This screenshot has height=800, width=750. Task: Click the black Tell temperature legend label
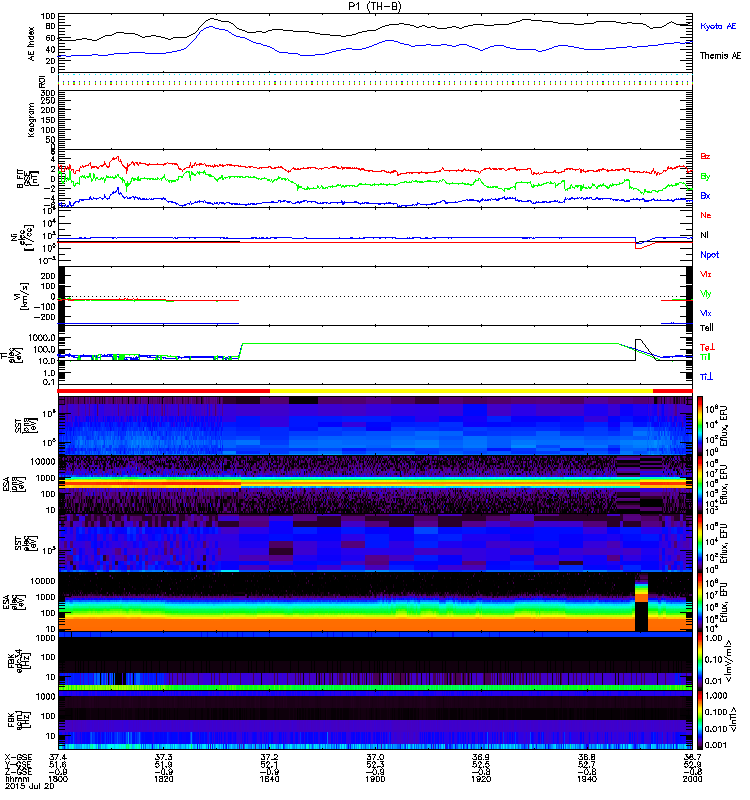point(707,328)
